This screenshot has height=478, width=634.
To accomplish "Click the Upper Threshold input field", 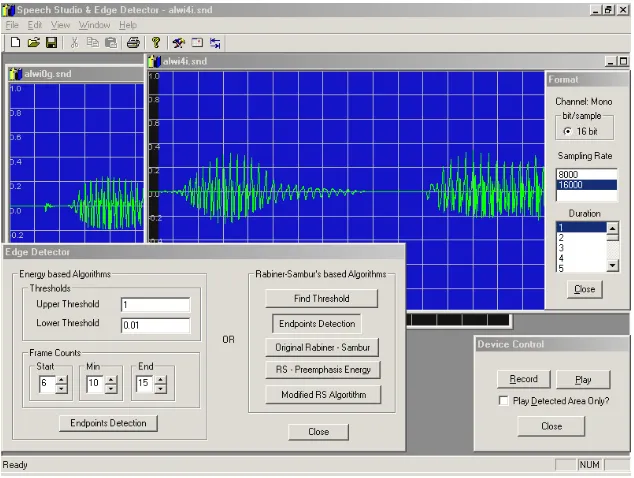I will click(x=156, y=305).
